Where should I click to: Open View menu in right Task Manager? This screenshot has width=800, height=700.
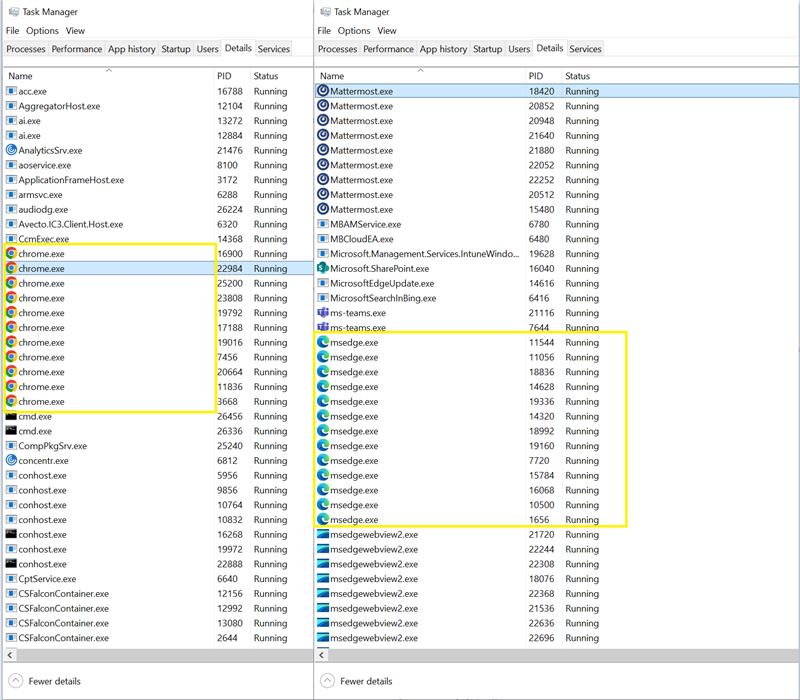click(x=387, y=31)
